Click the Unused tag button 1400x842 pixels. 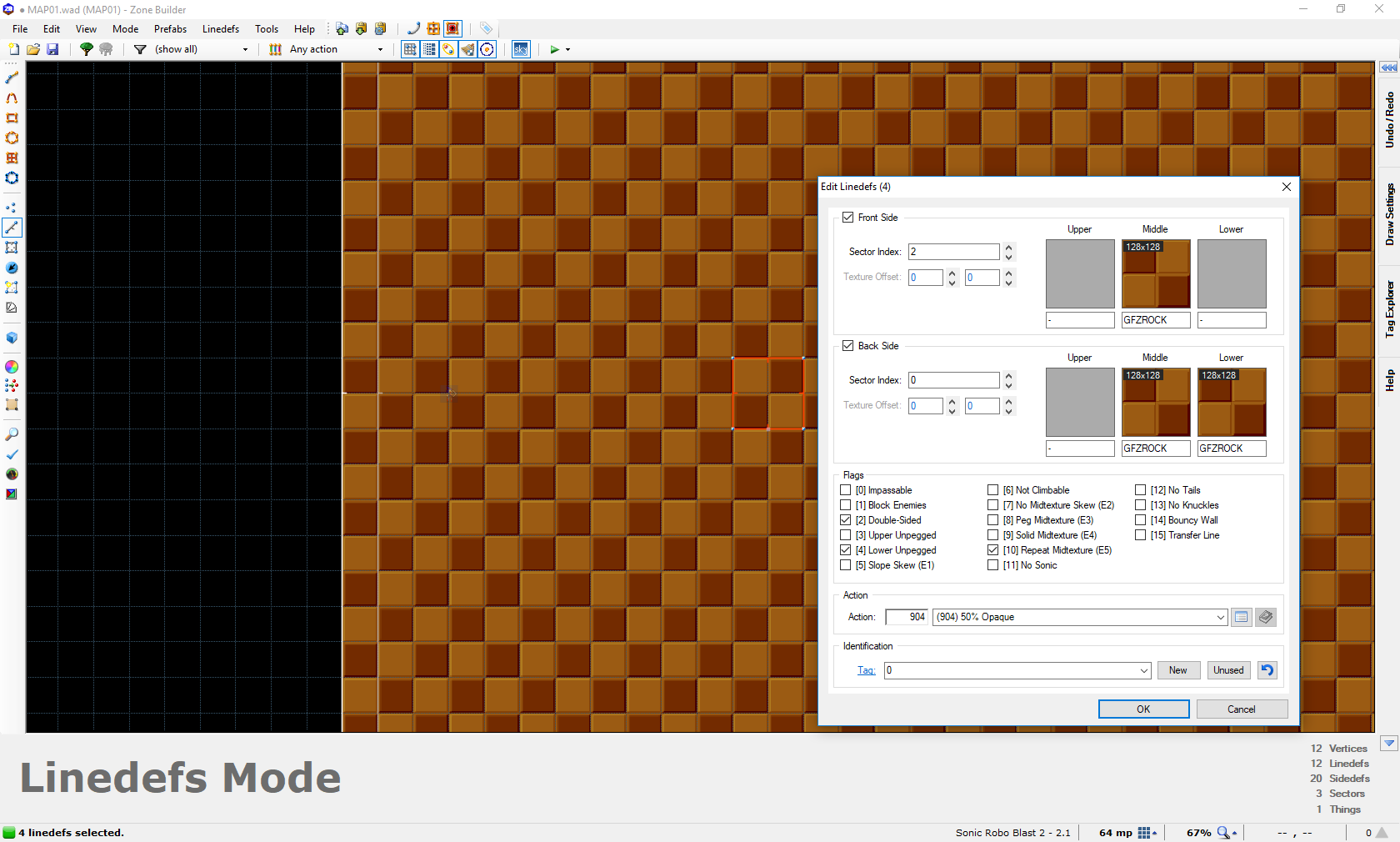[x=1228, y=670]
